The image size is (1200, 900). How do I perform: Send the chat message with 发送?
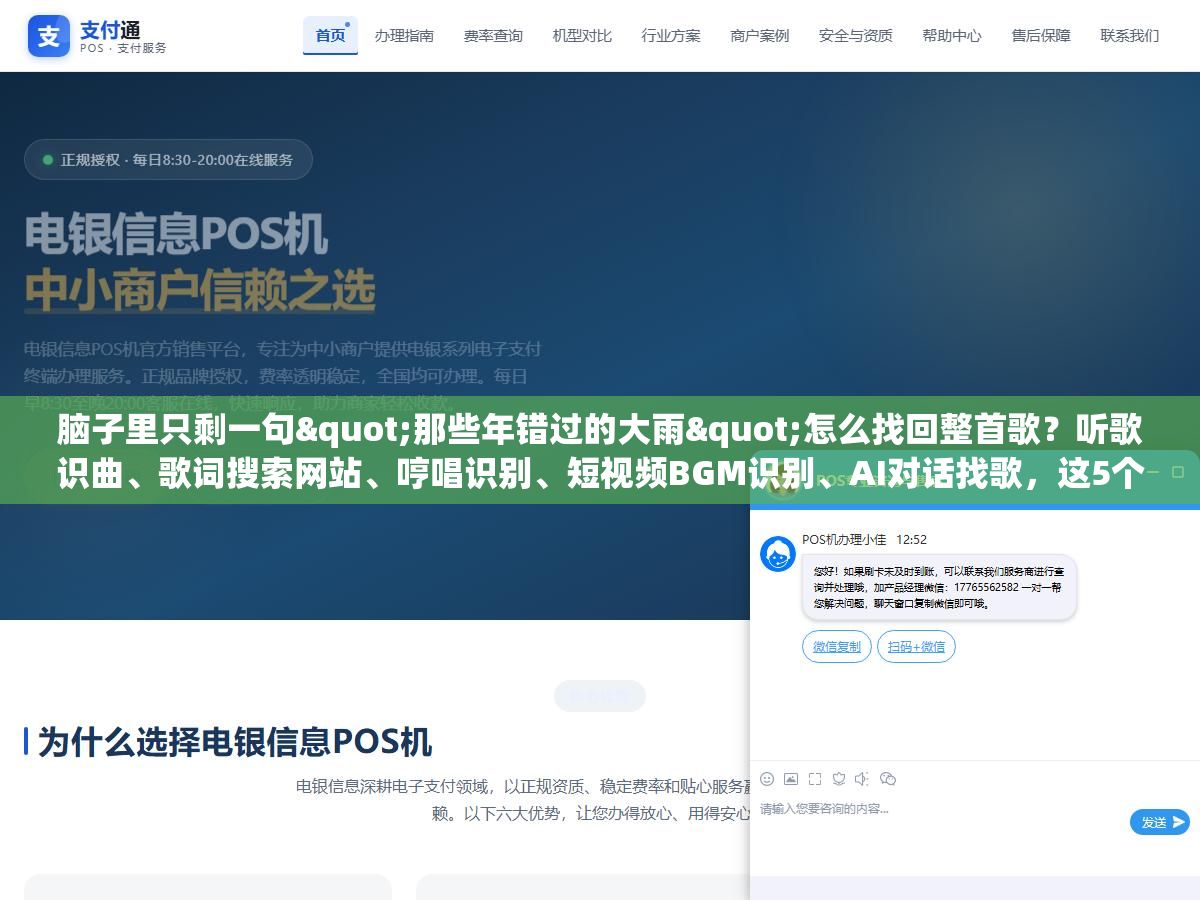click(x=1160, y=822)
